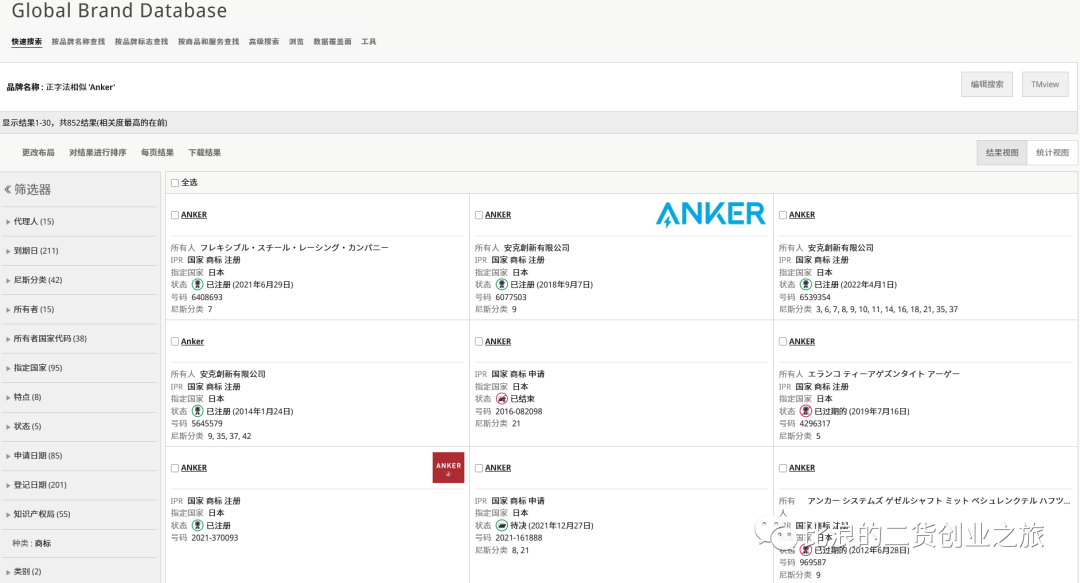Open ANKER link for record 6077503
Image resolution: width=1080 pixels, height=583 pixels.
tap(498, 215)
